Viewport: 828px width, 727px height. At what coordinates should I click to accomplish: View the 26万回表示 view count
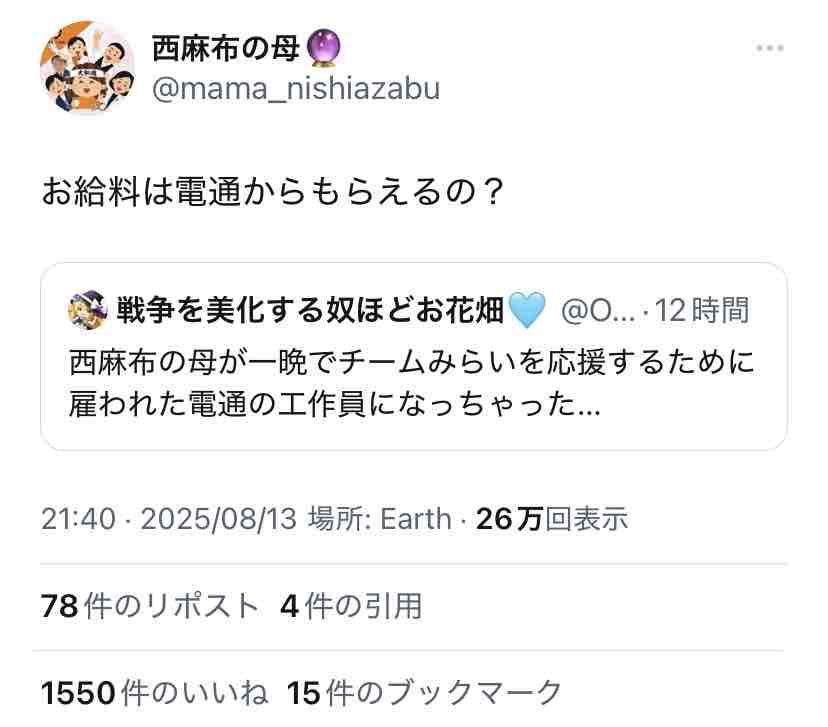click(551, 518)
